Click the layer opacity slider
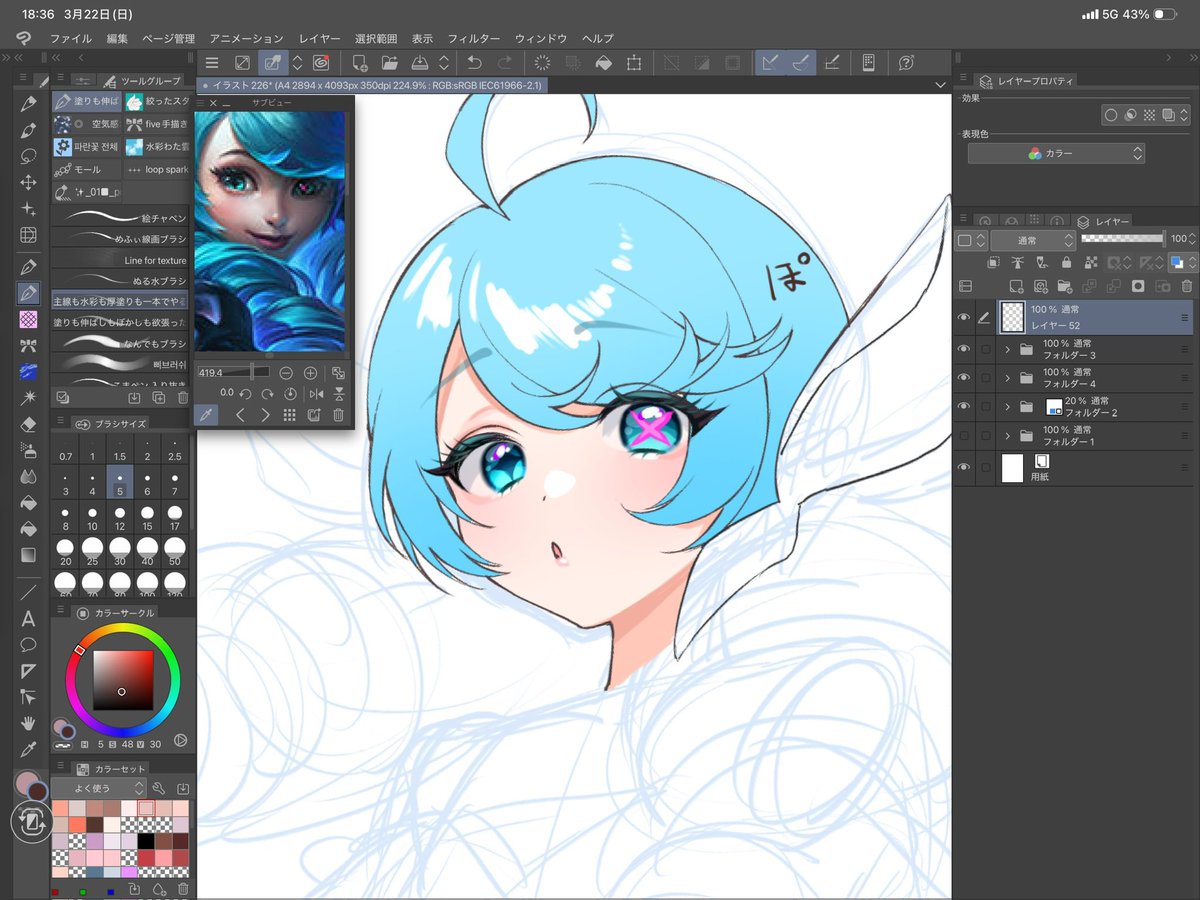The width and height of the screenshot is (1200, 900). point(1123,239)
